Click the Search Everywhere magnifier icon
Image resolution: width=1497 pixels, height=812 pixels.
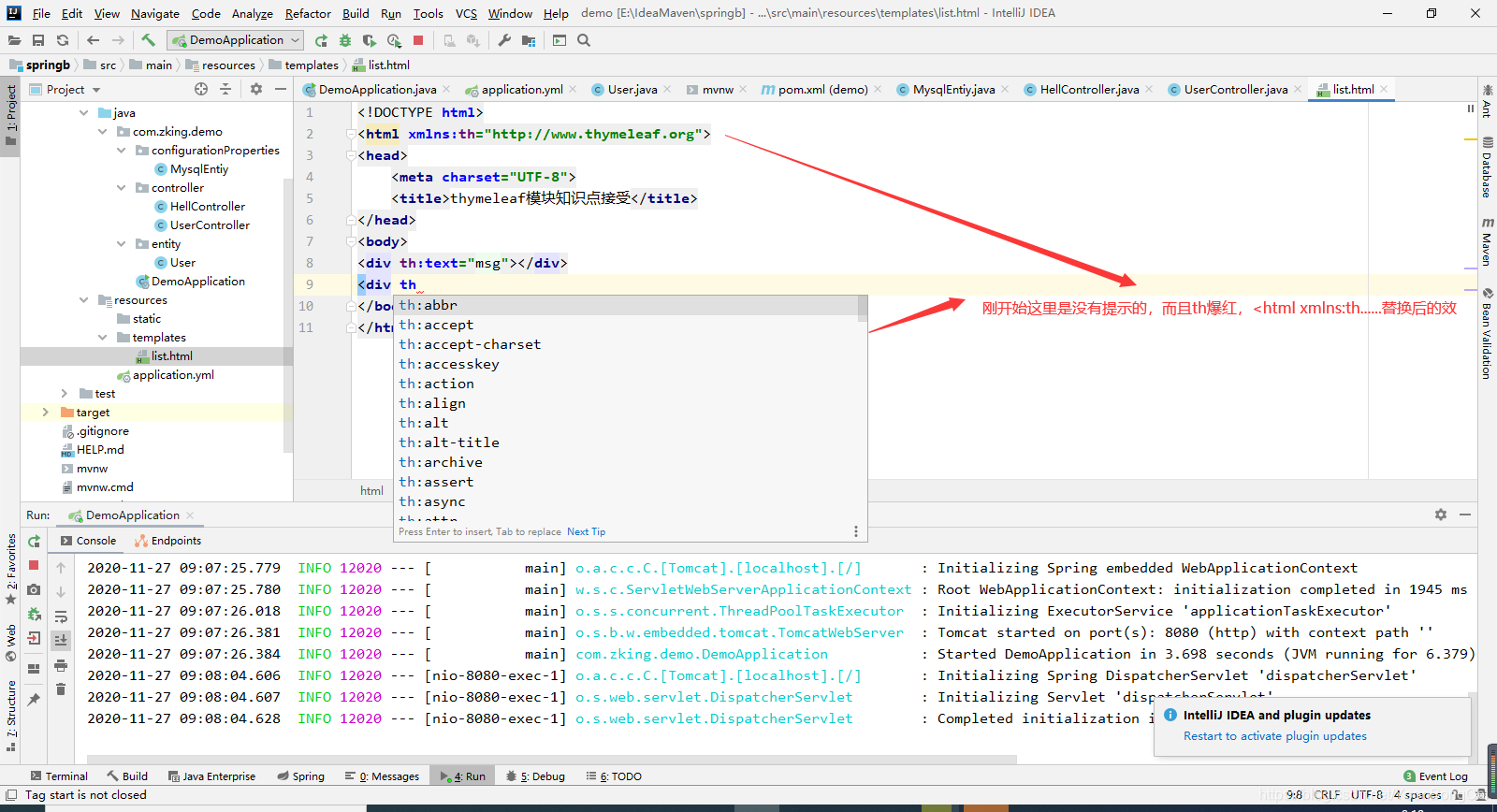(584, 40)
